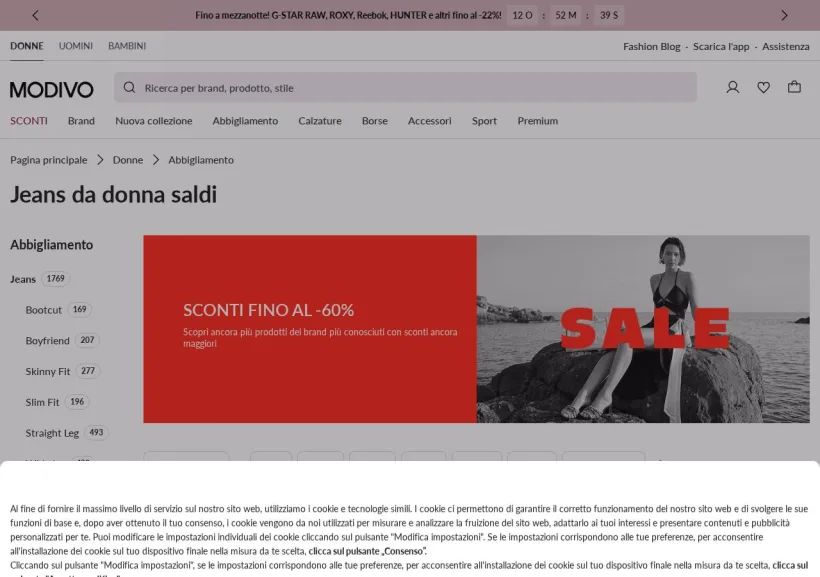Open the Assistenza link
This screenshot has height=577, width=820.
(785, 47)
